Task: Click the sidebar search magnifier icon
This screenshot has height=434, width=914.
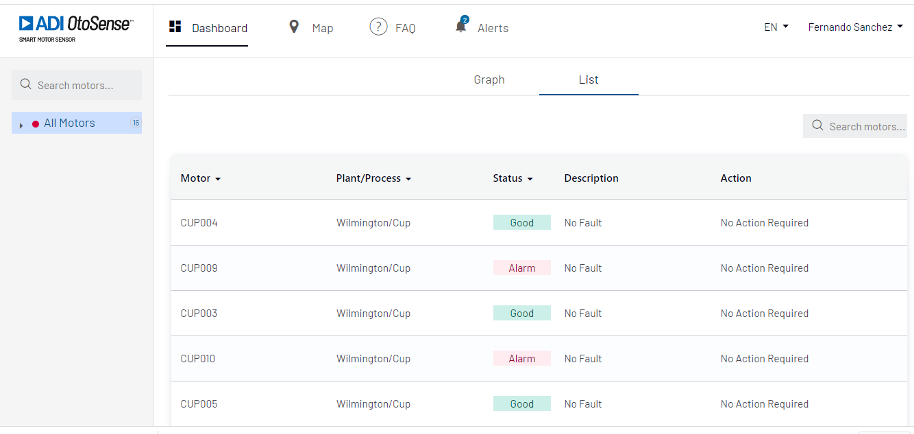Action: tap(26, 85)
